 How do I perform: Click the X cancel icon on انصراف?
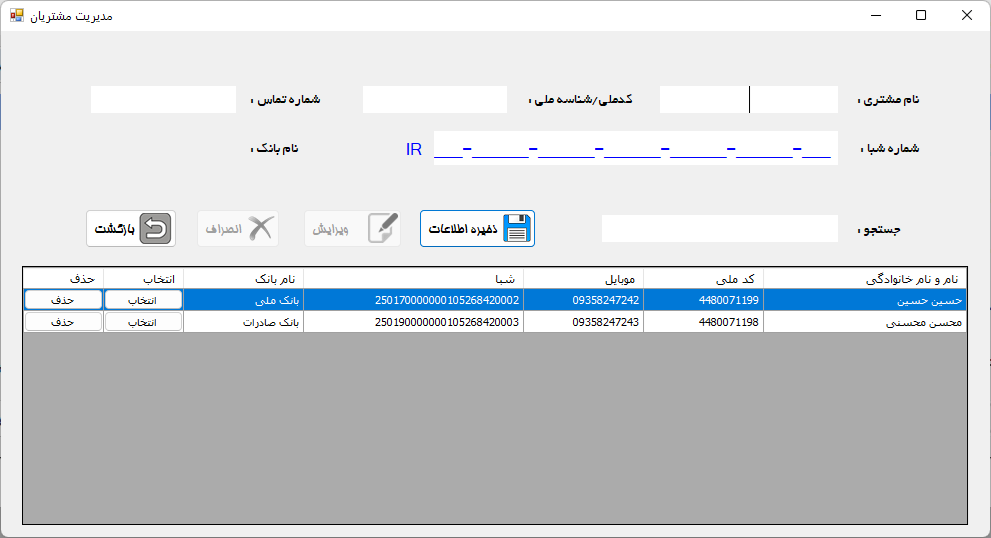coord(260,228)
